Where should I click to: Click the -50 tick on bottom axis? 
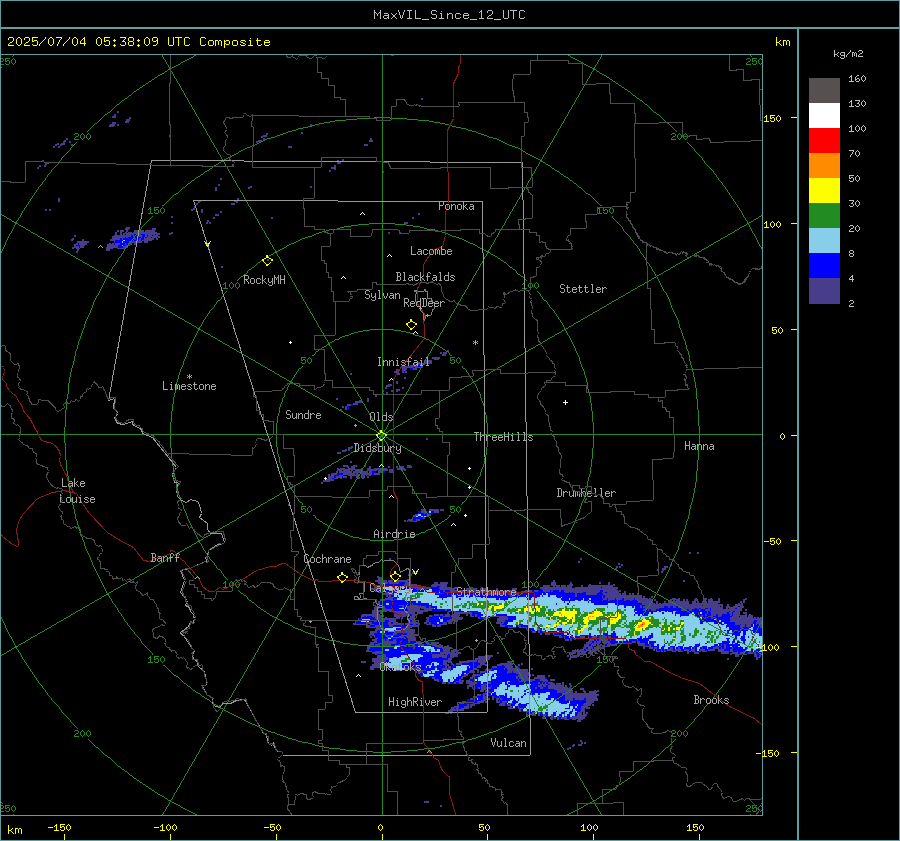click(272, 827)
